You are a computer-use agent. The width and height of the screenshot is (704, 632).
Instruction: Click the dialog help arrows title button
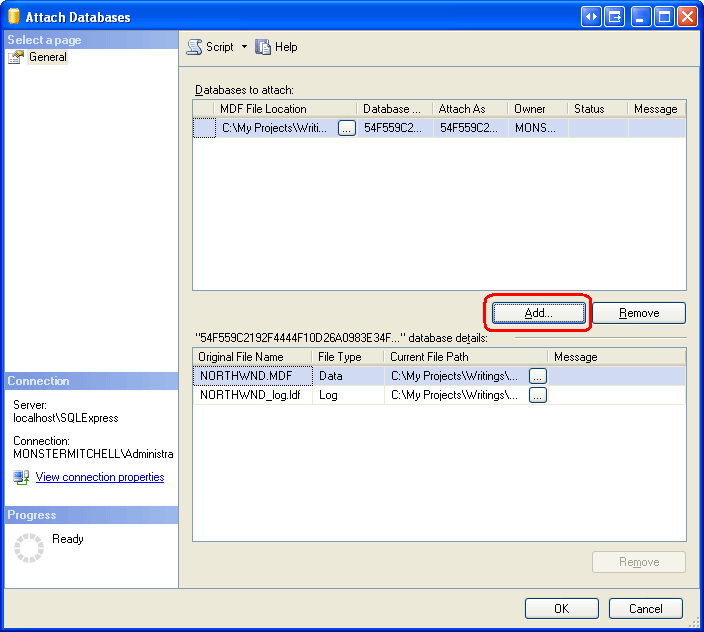point(591,17)
